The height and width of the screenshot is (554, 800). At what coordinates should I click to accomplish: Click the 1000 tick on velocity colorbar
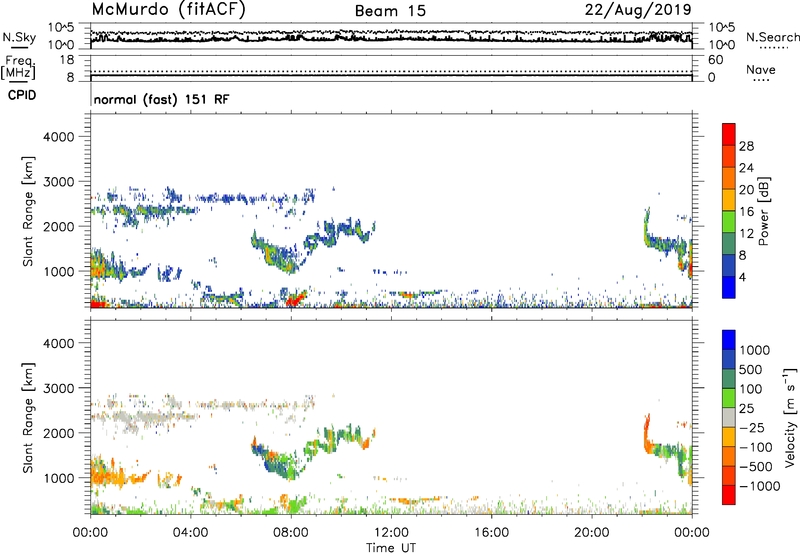(x=755, y=350)
